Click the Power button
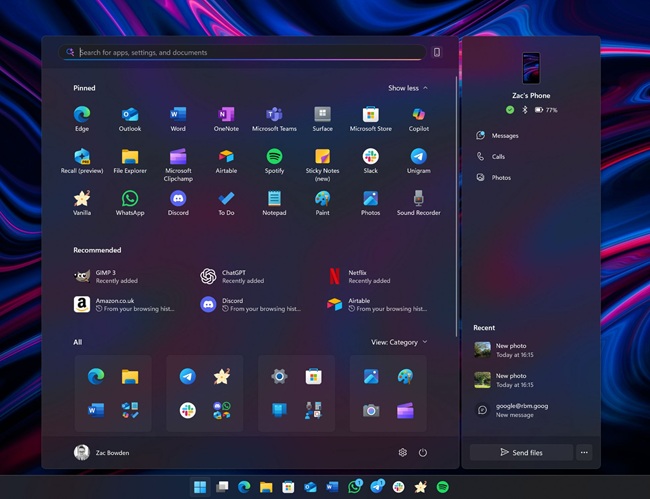 click(x=422, y=453)
